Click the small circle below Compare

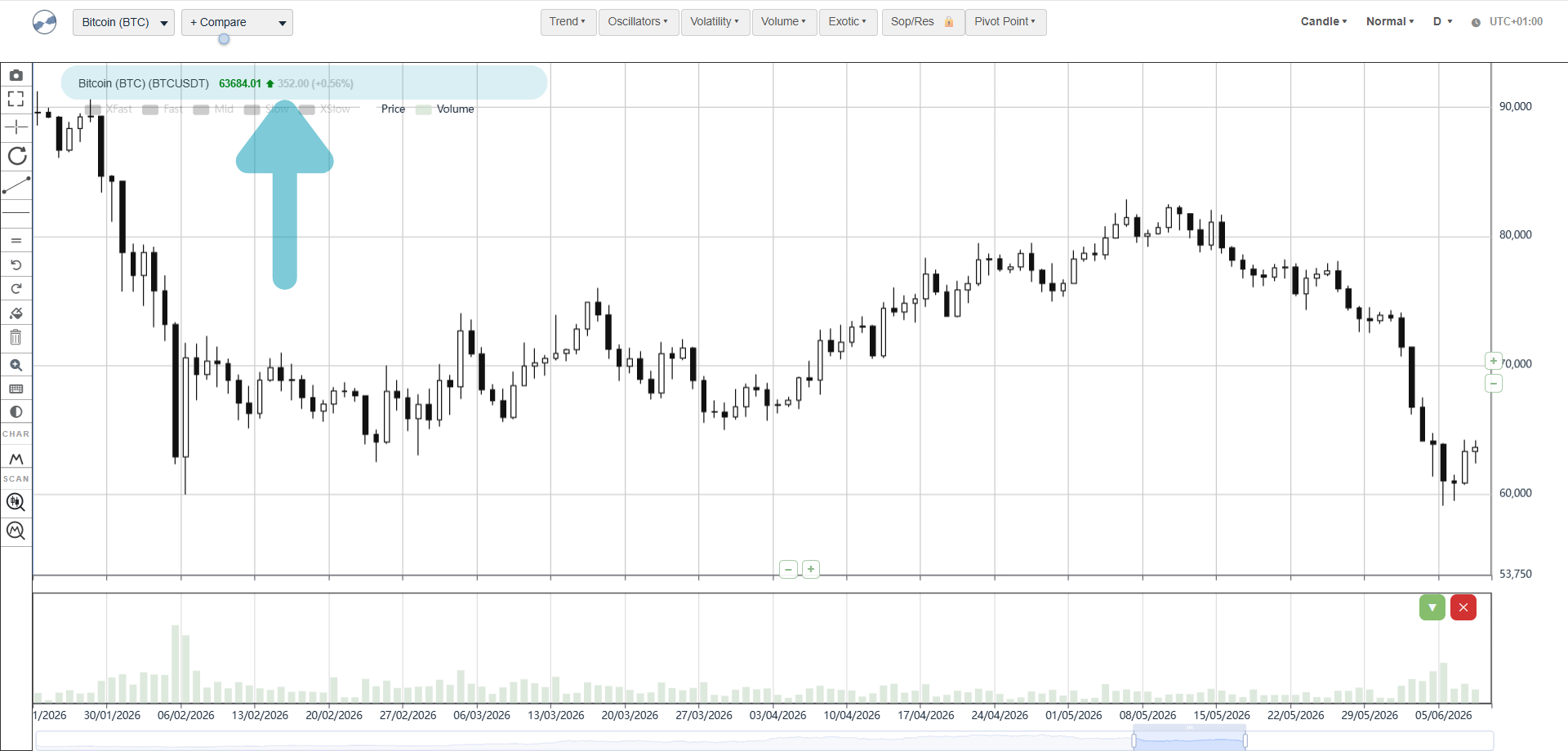click(224, 39)
